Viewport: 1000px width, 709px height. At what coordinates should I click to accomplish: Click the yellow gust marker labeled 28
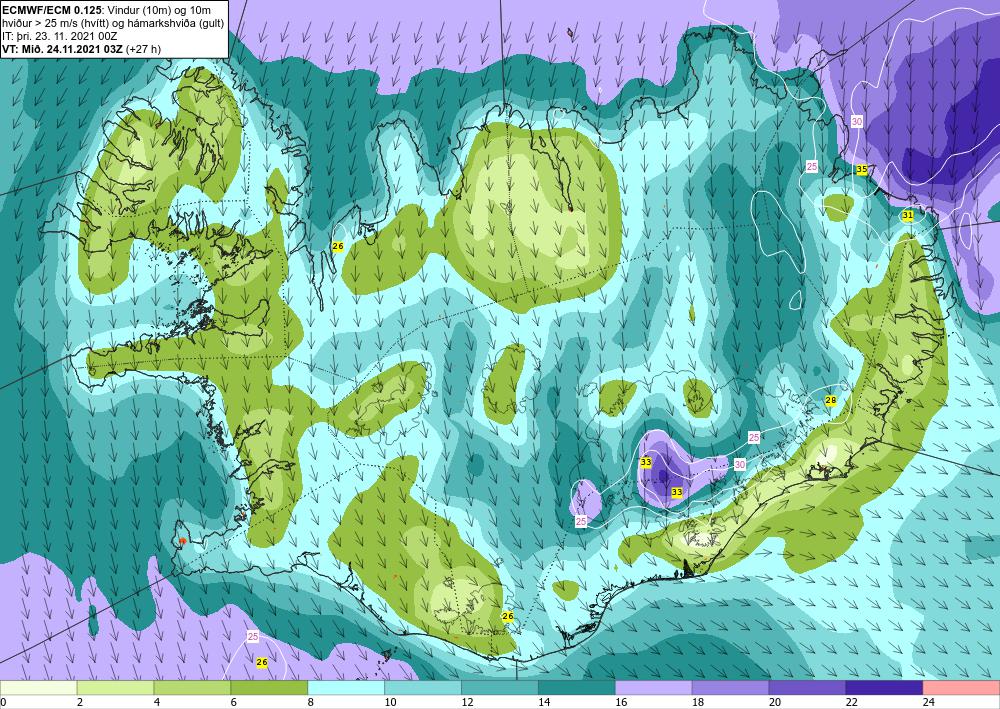(x=830, y=400)
